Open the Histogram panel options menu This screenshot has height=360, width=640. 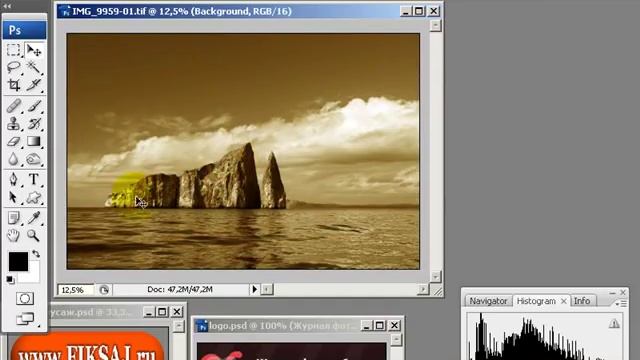click(x=621, y=304)
